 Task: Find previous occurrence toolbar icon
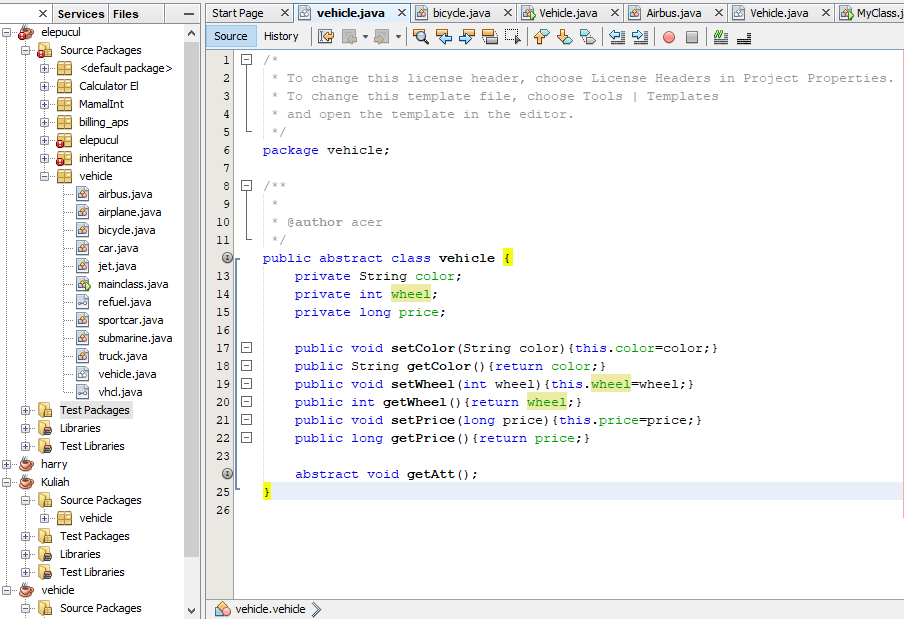pos(444,37)
